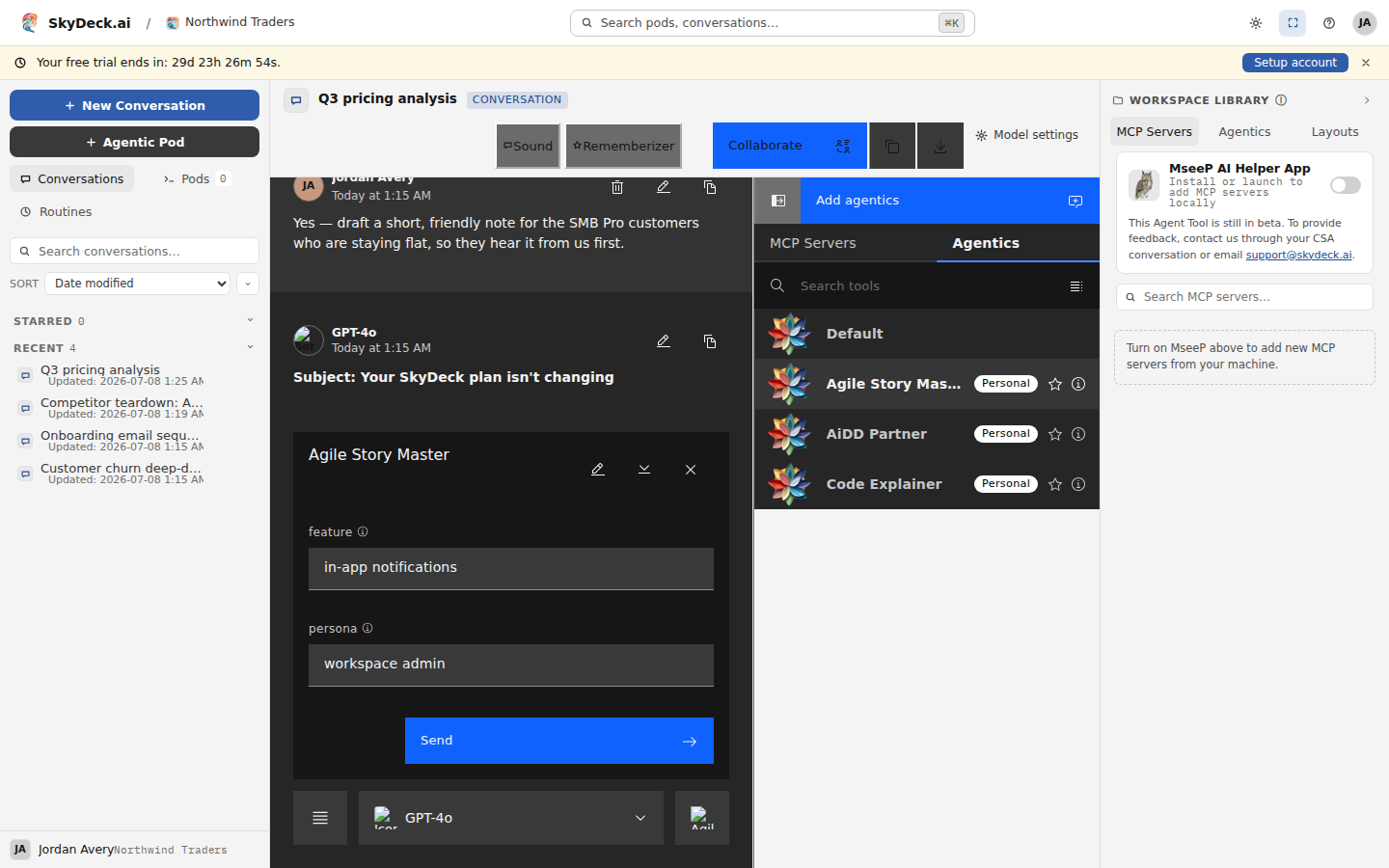
Task: Star the AiDD Partner agentic
Action: [1055, 434]
